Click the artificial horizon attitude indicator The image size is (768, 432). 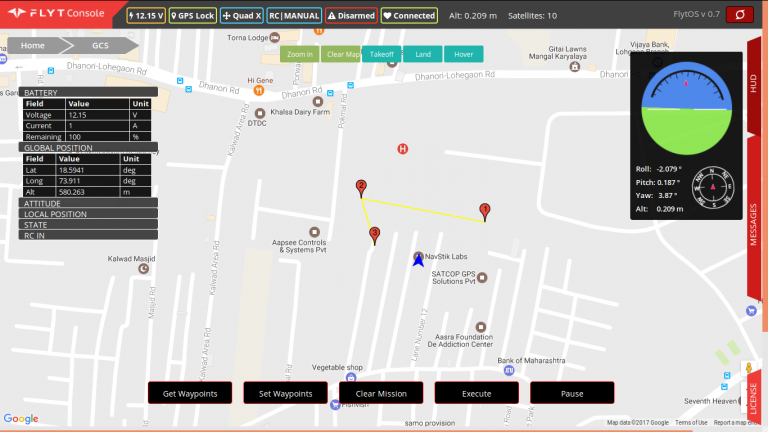pyautogui.click(x=687, y=108)
